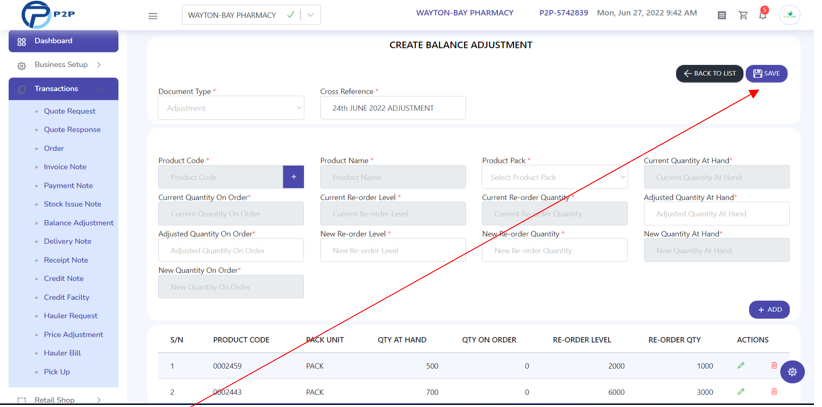
Task: Expand the Retail Shop menu
Action: (99, 400)
